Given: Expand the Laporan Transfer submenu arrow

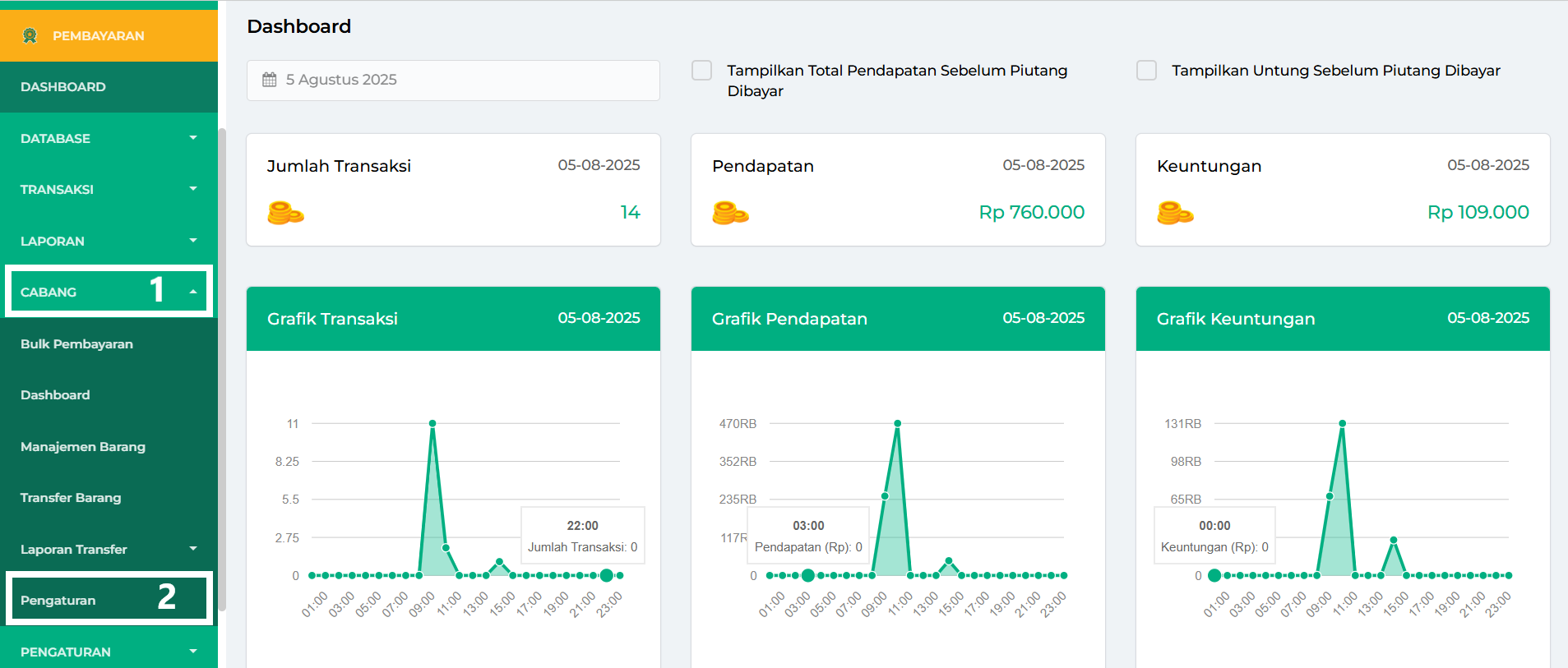Looking at the screenshot, I should point(193,549).
